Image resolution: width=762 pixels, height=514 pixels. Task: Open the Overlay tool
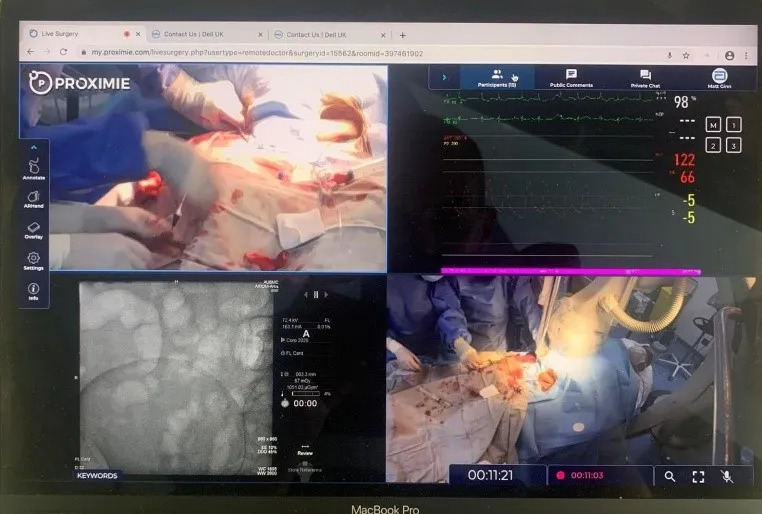(34, 229)
